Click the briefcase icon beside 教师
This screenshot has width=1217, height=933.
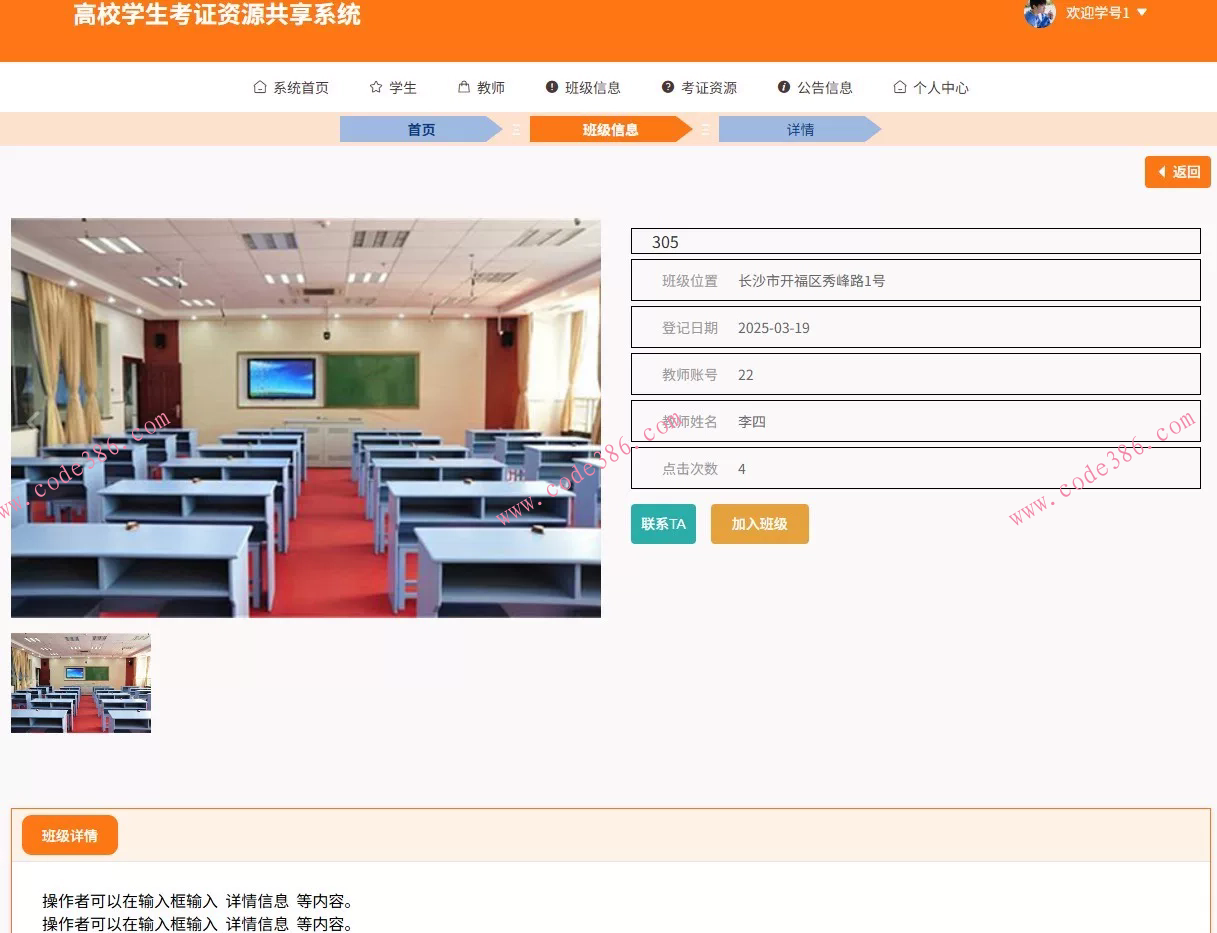(x=464, y=87)
